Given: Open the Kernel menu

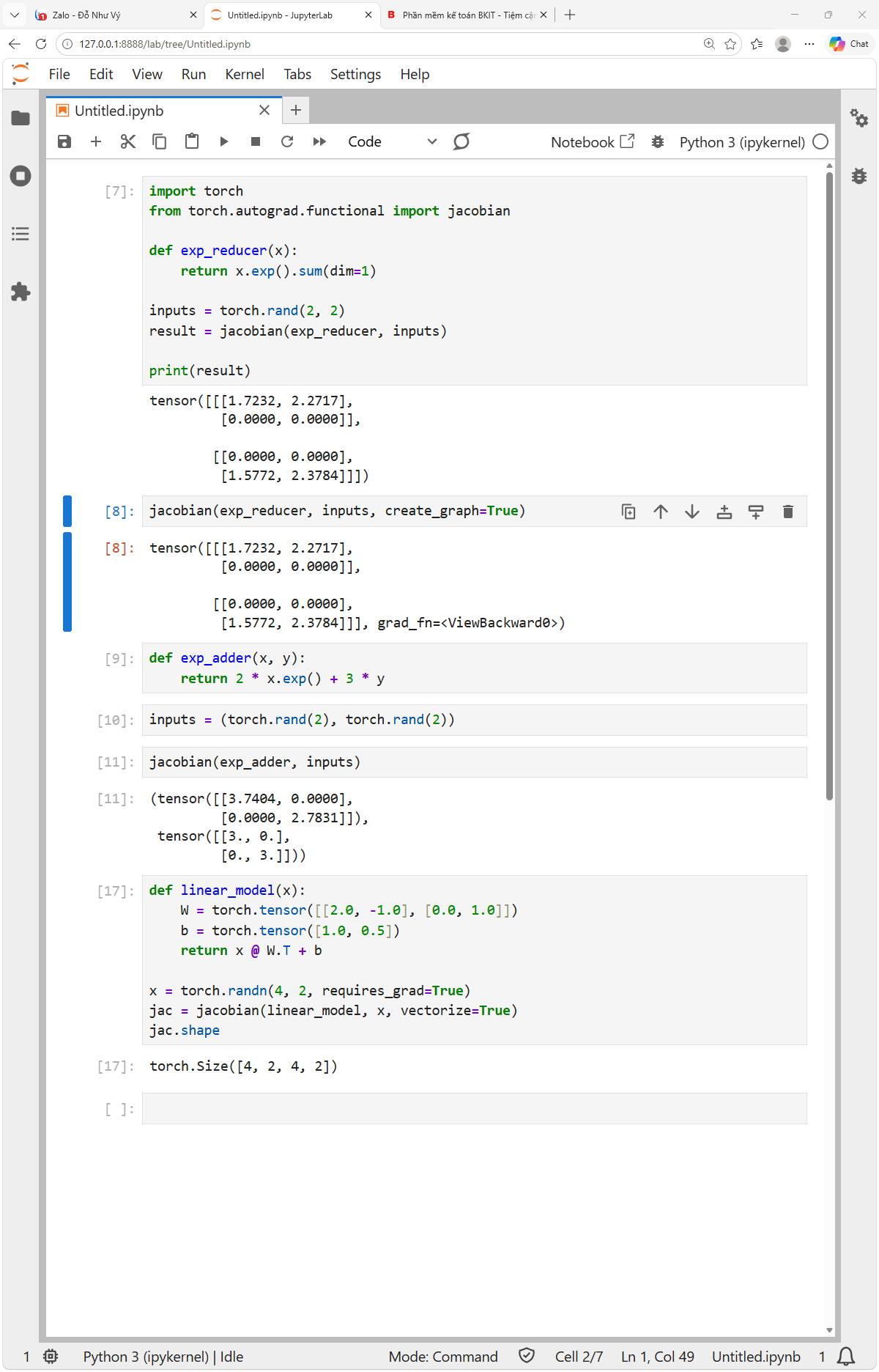Looking at the screenshot, I should coord(245,74).
